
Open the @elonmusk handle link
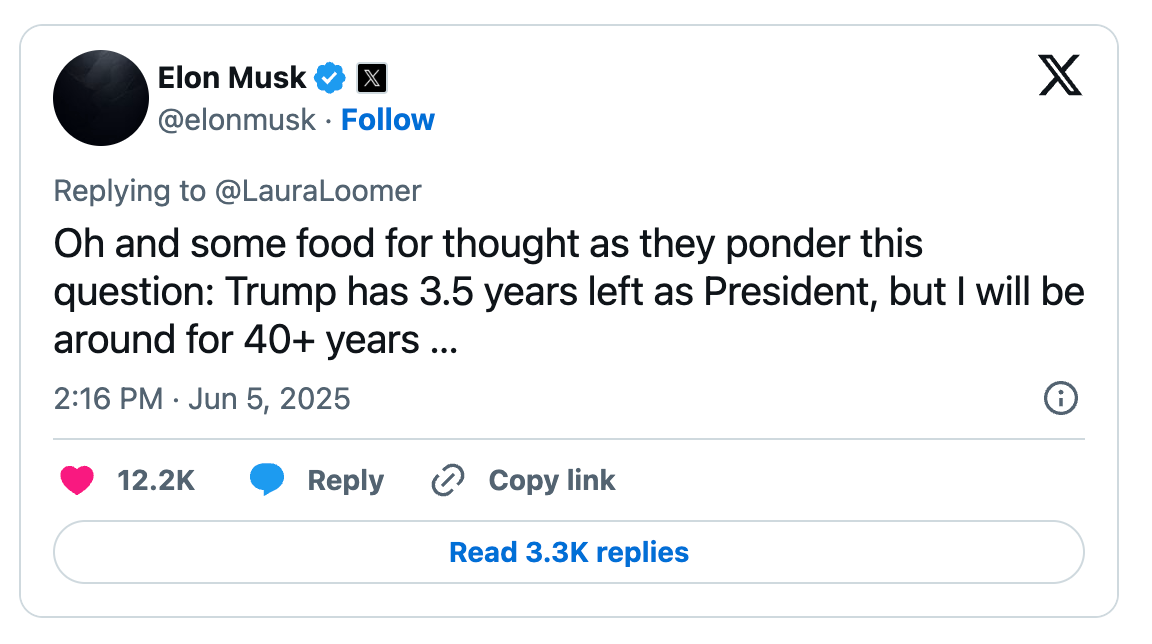click(x=237, y=120)
